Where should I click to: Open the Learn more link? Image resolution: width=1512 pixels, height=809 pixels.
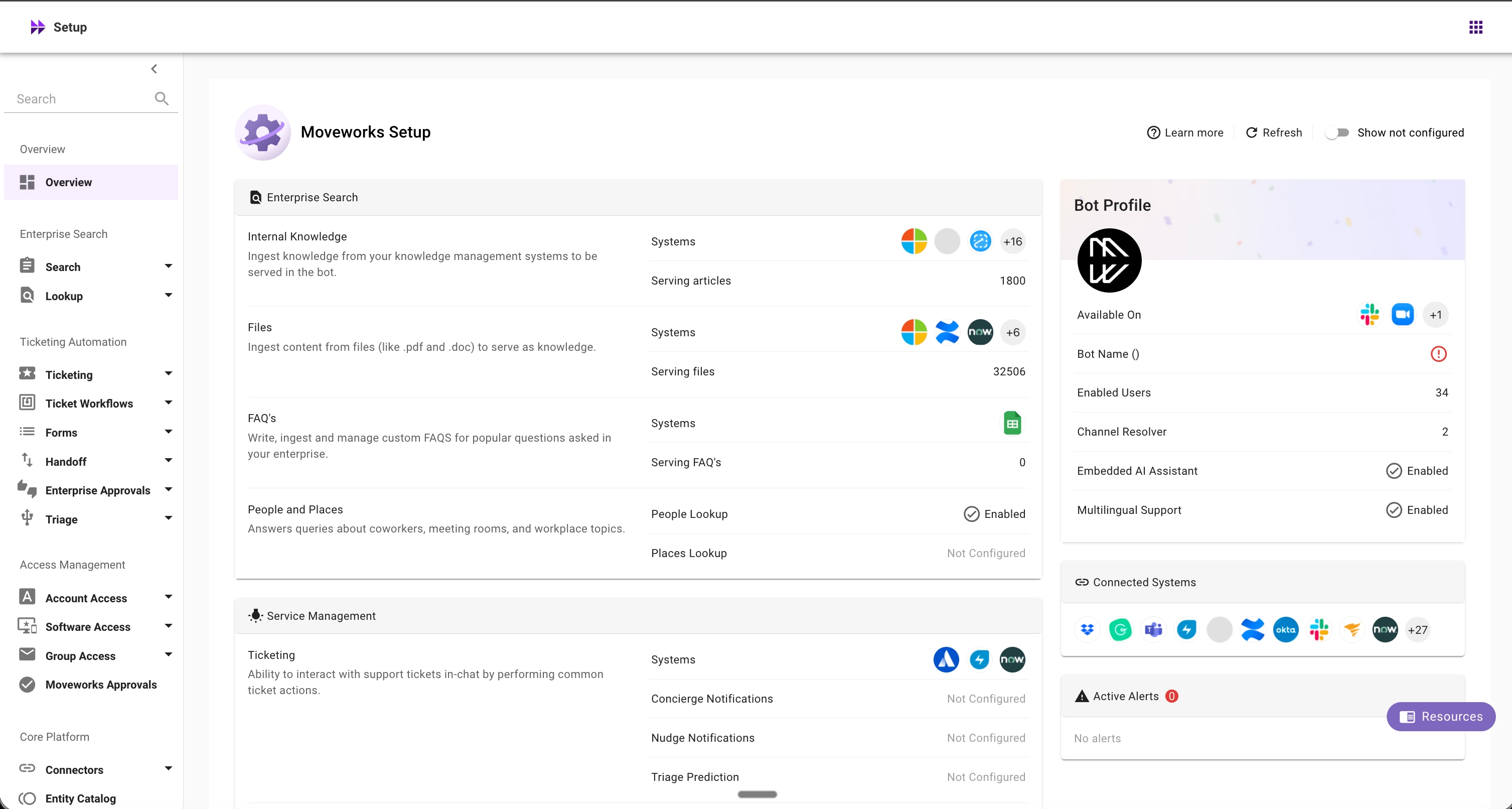coord(1185,132)
